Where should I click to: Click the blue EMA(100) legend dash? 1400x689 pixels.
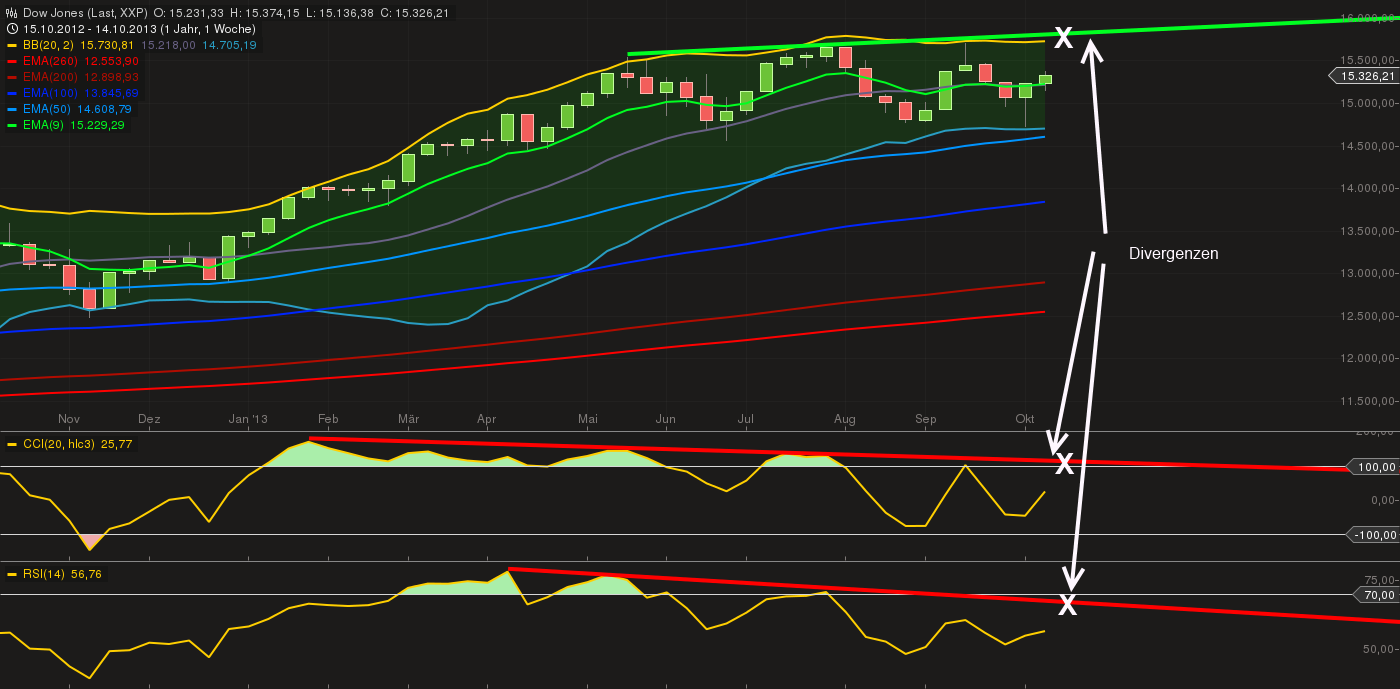pos(11,92)
